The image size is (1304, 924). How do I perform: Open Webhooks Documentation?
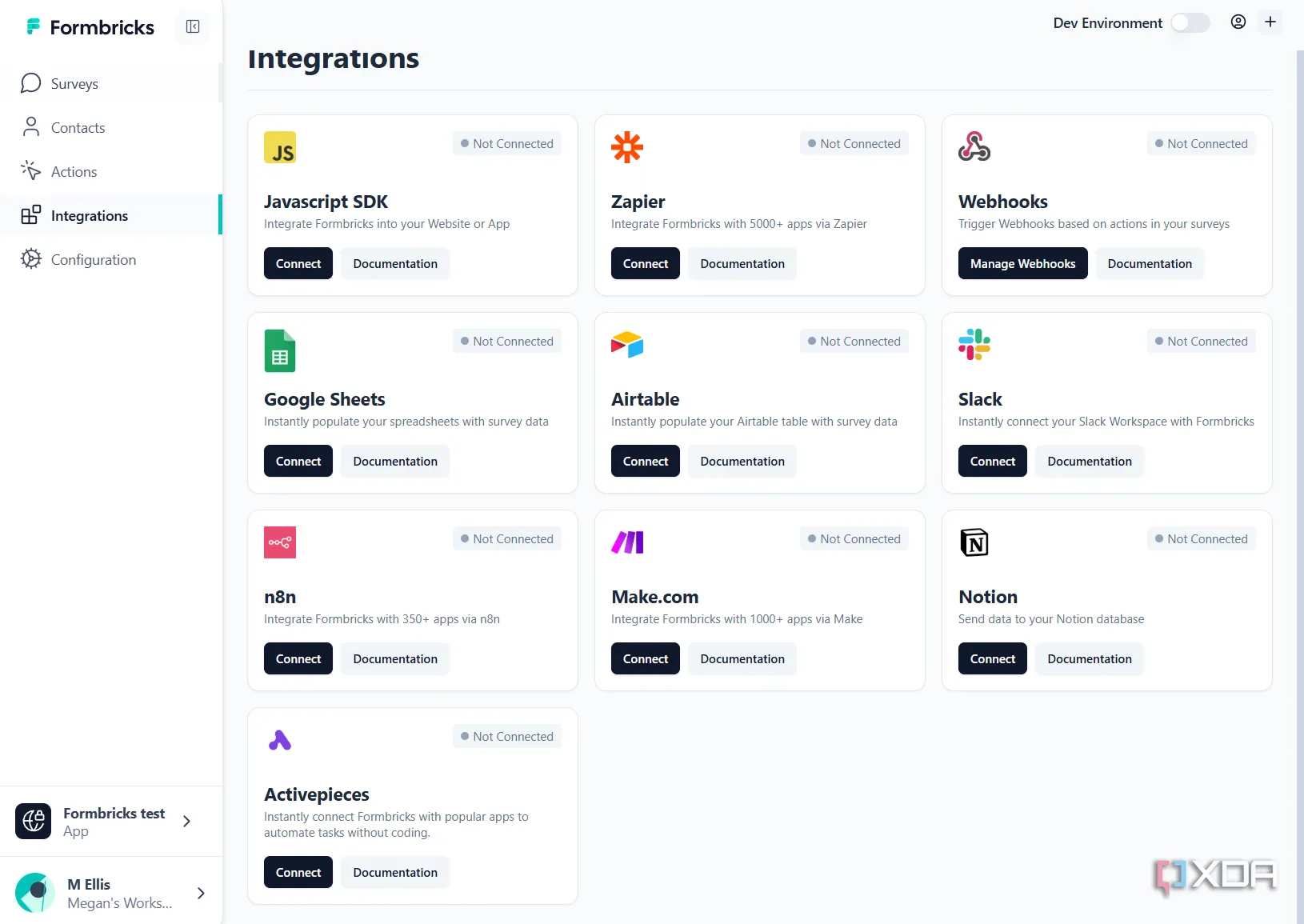coord(1150,263)
